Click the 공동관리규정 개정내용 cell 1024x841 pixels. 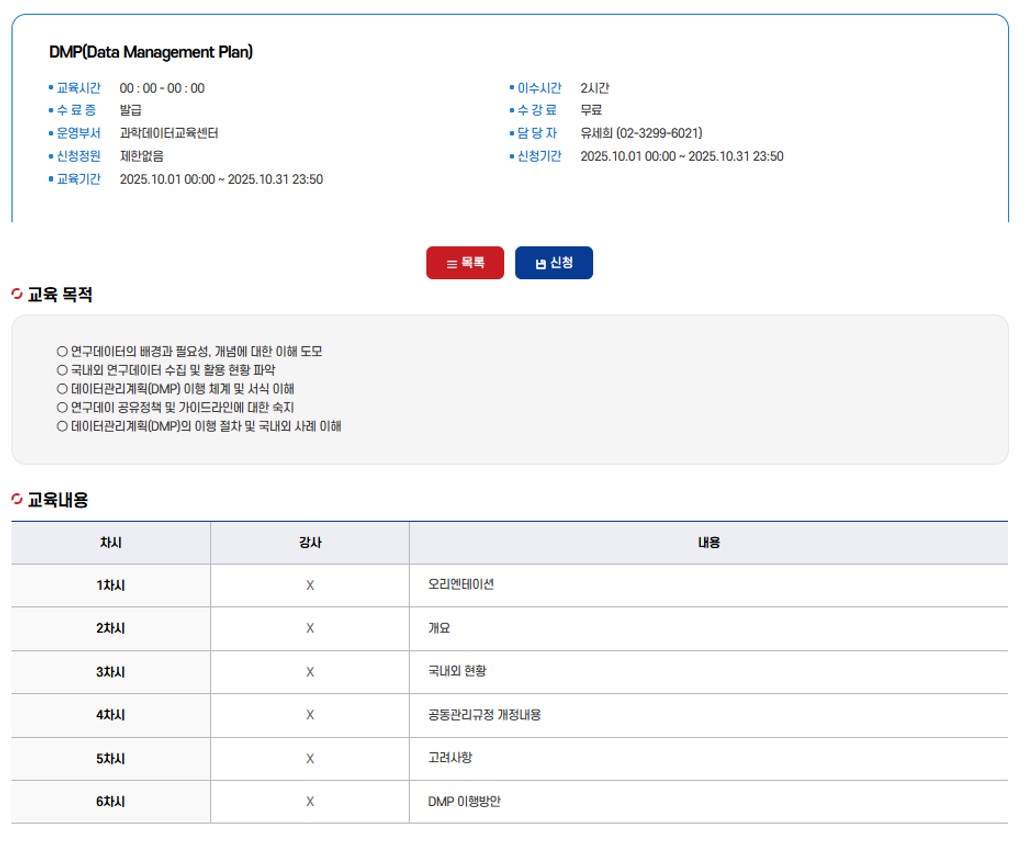(484, 715)
